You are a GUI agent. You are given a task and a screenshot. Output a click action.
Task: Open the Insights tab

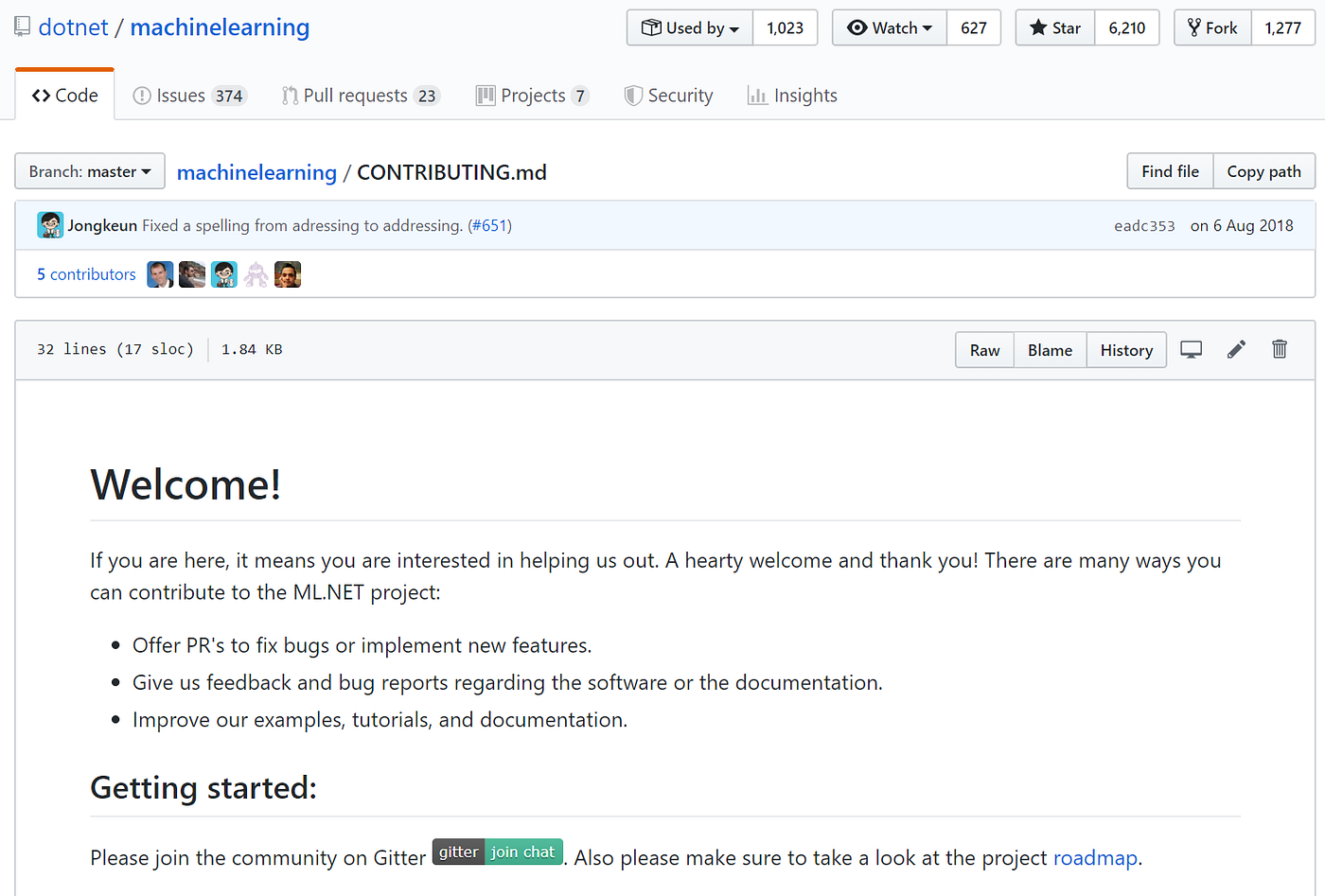(x=792, y=96)
